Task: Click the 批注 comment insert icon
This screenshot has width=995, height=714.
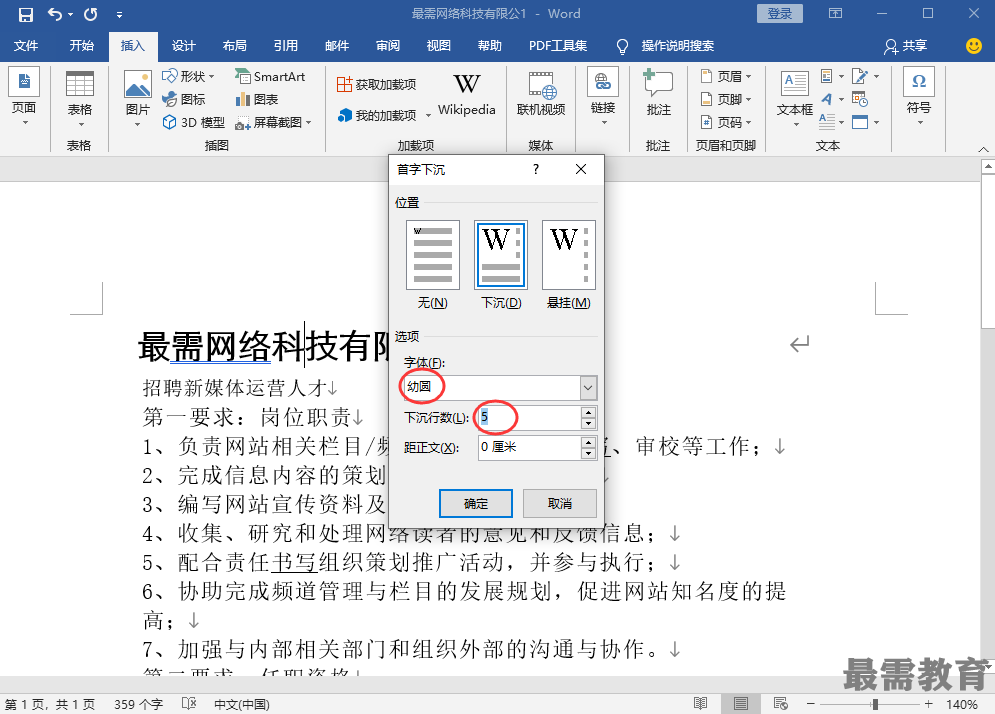Action: click(x=658, y=94)
